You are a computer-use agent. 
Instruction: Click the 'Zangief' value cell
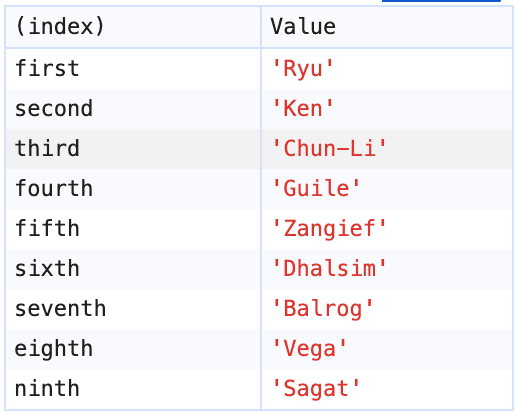click(387, 229)
